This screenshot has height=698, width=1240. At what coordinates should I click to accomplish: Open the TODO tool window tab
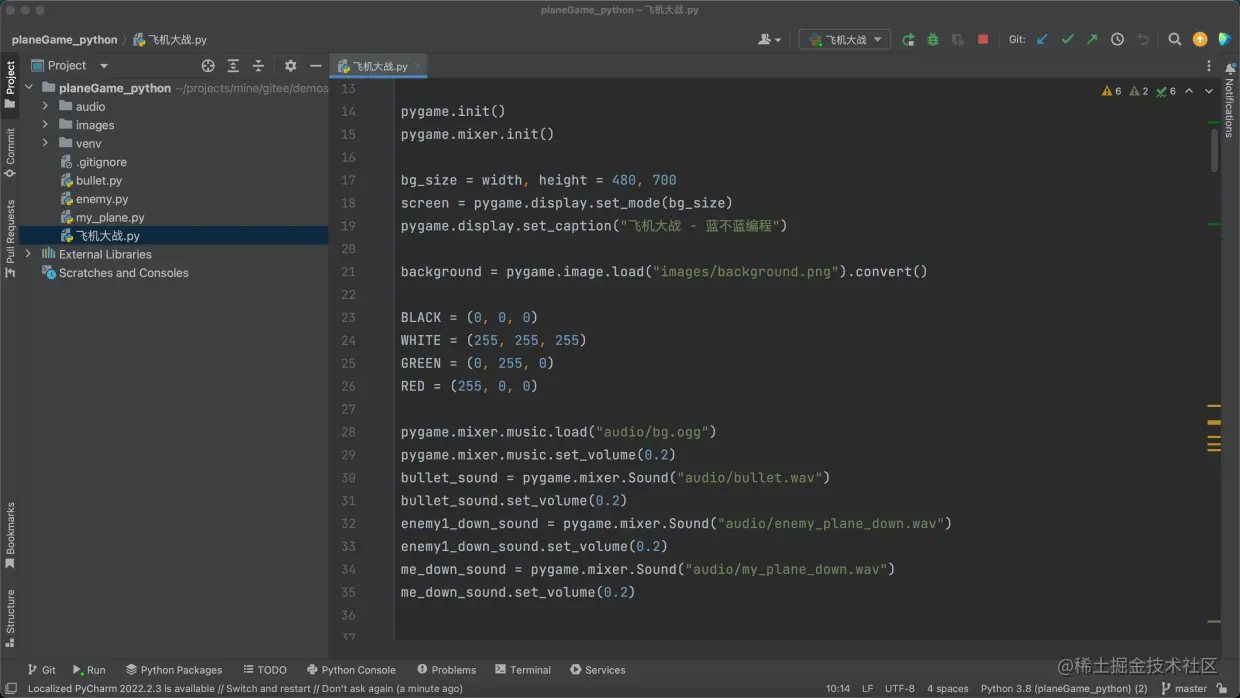265,670
